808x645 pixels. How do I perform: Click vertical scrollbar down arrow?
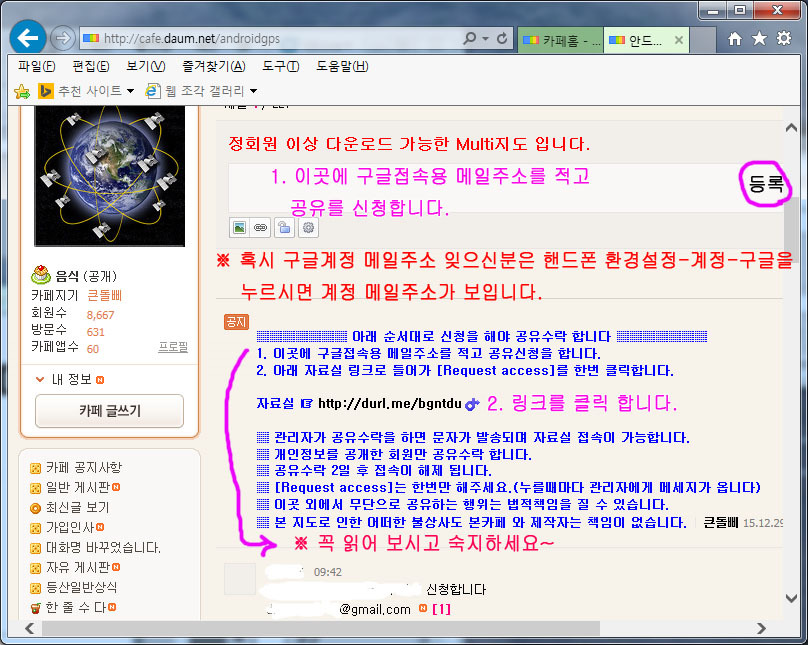tap(792, 598)
